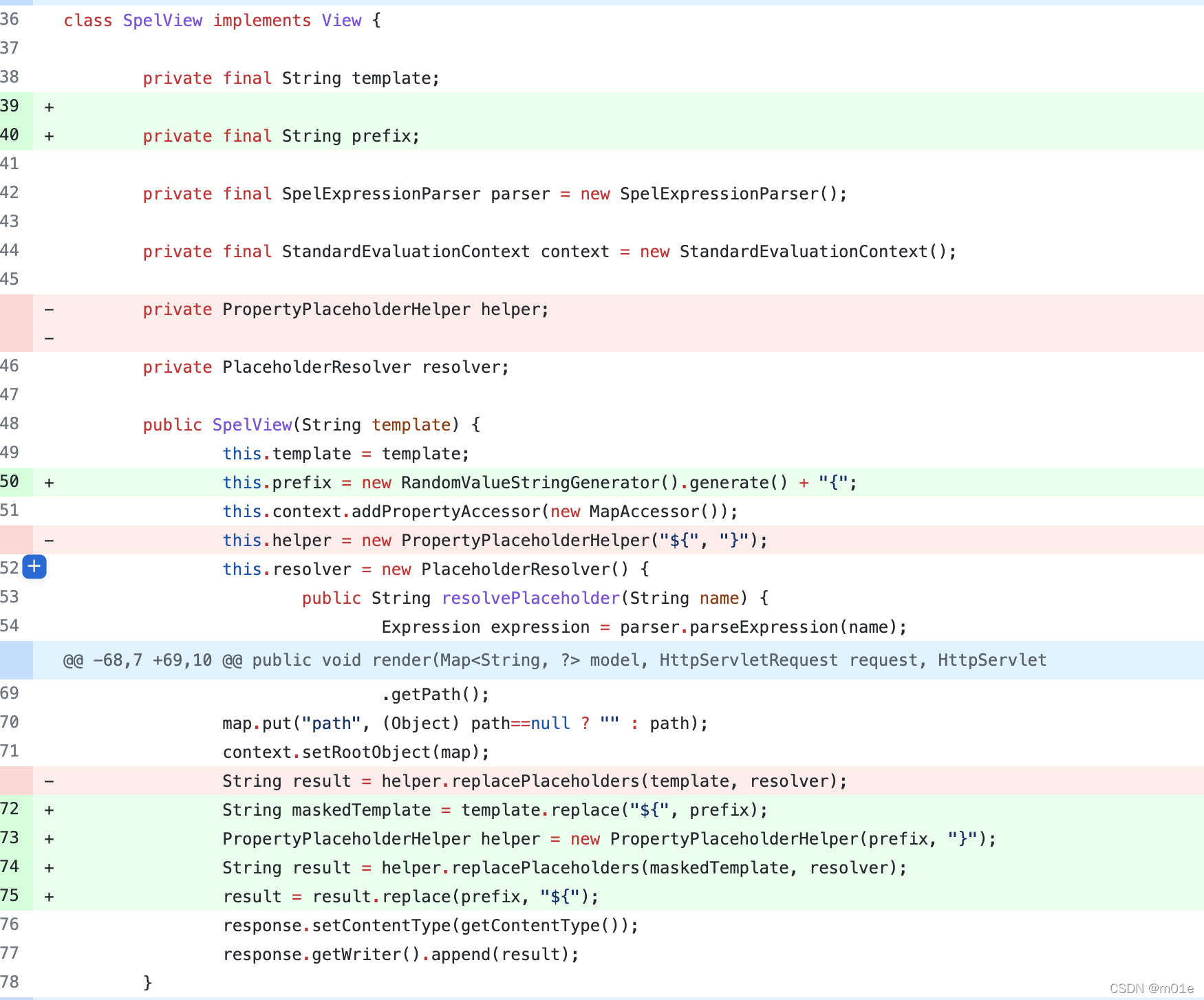Click line number 78

pos(10,982)
